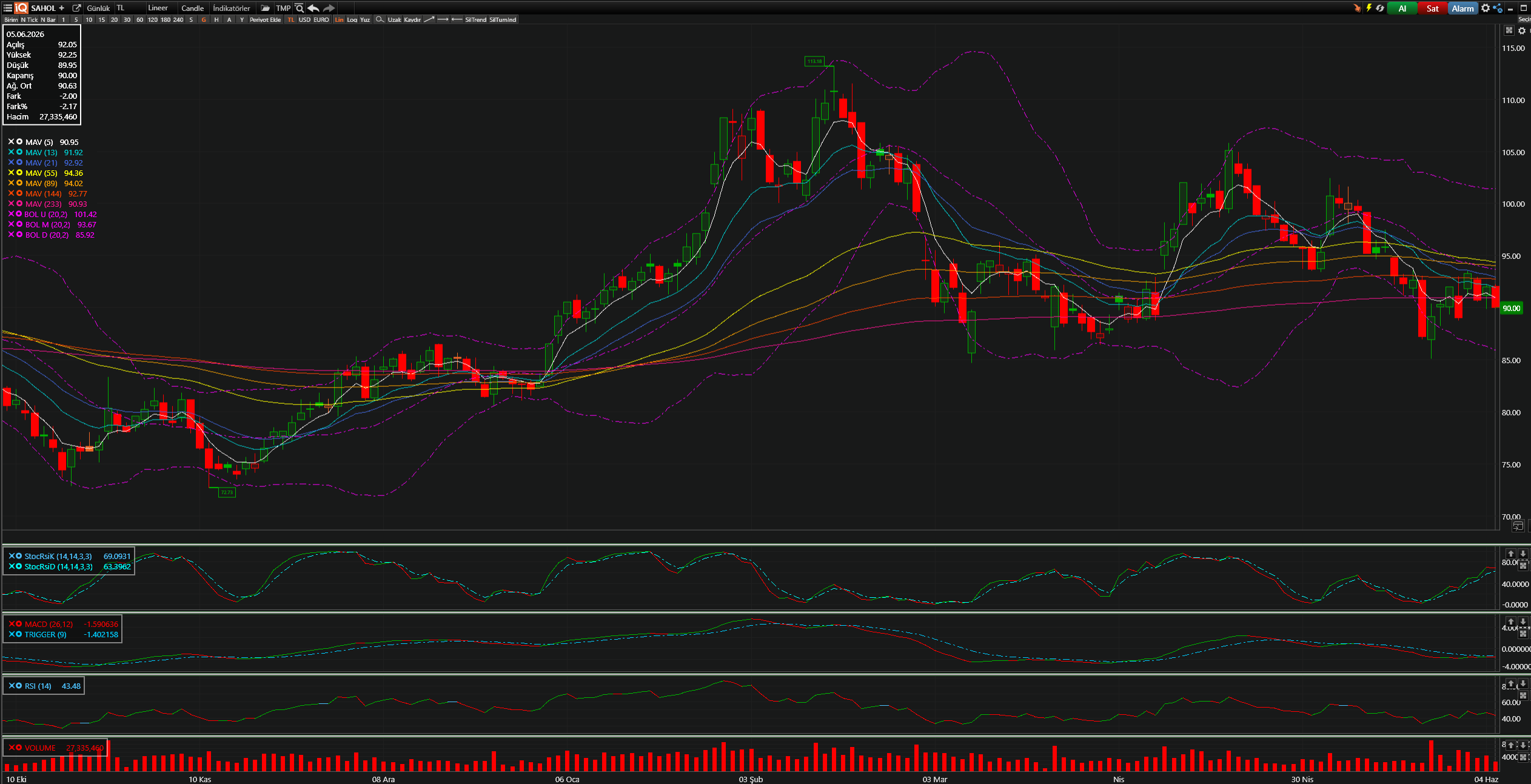The image size is (1531, 784).
Task: Select the 60 minute period
Action: coord(139,19)
